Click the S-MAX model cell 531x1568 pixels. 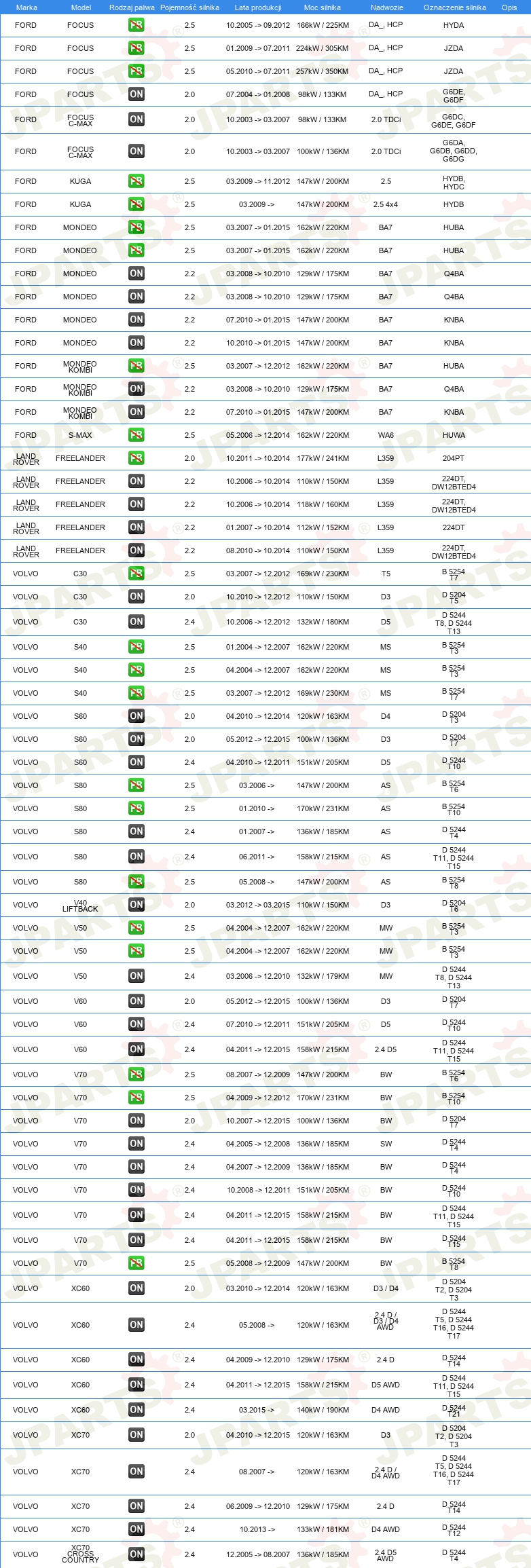[80, 435]
